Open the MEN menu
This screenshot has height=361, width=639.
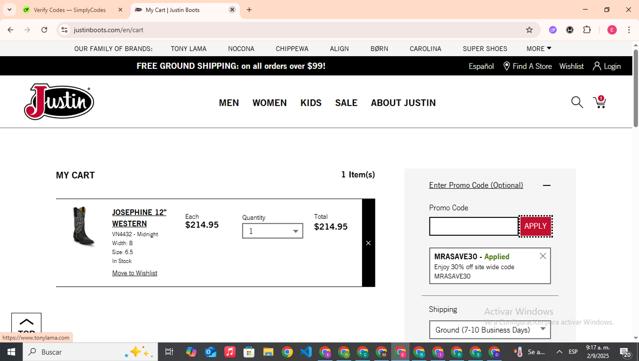pyautogui.click(x=229, y=103)
